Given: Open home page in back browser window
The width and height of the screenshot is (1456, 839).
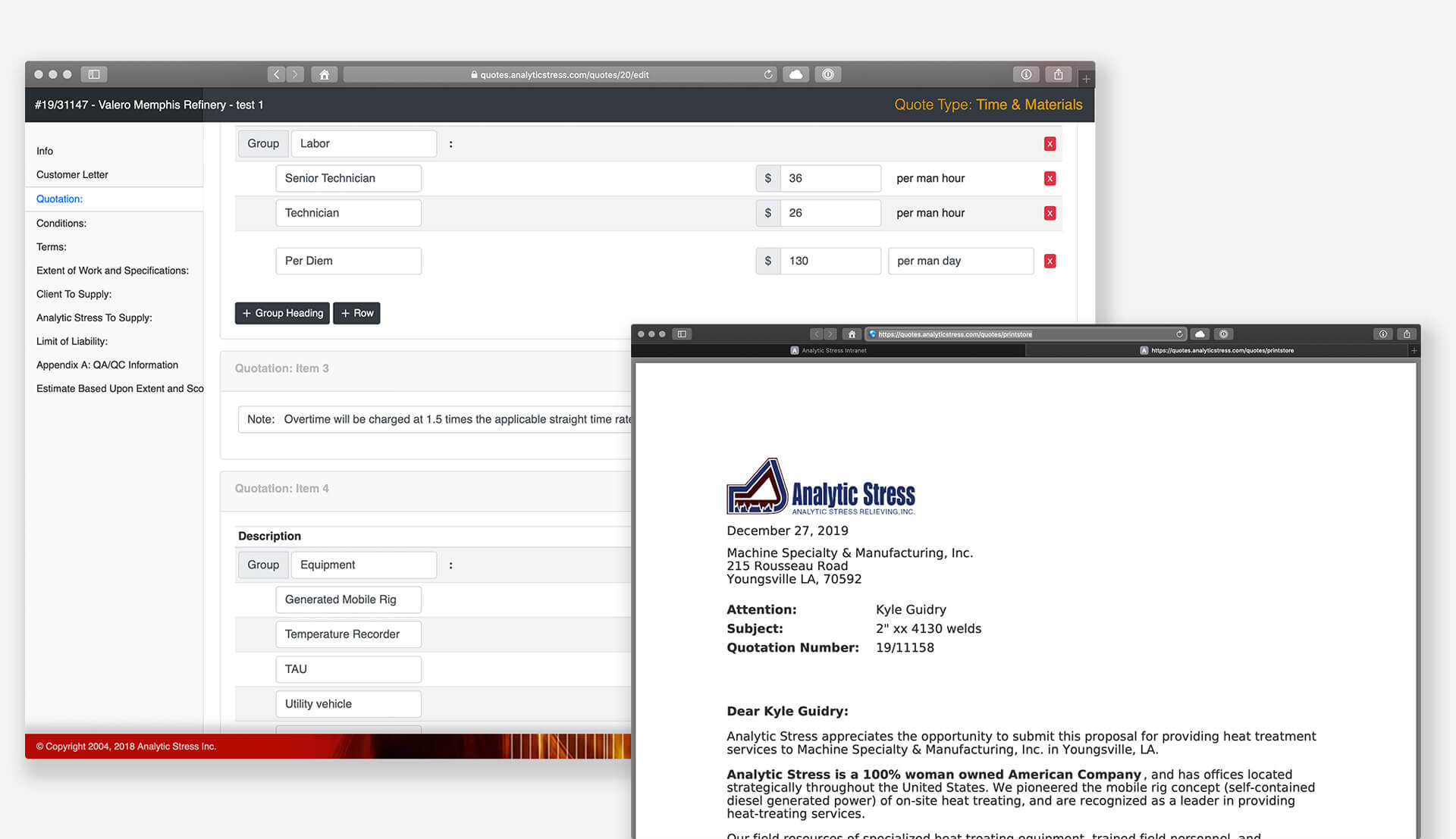Looking at the screenshot, I should click(324, 74).
